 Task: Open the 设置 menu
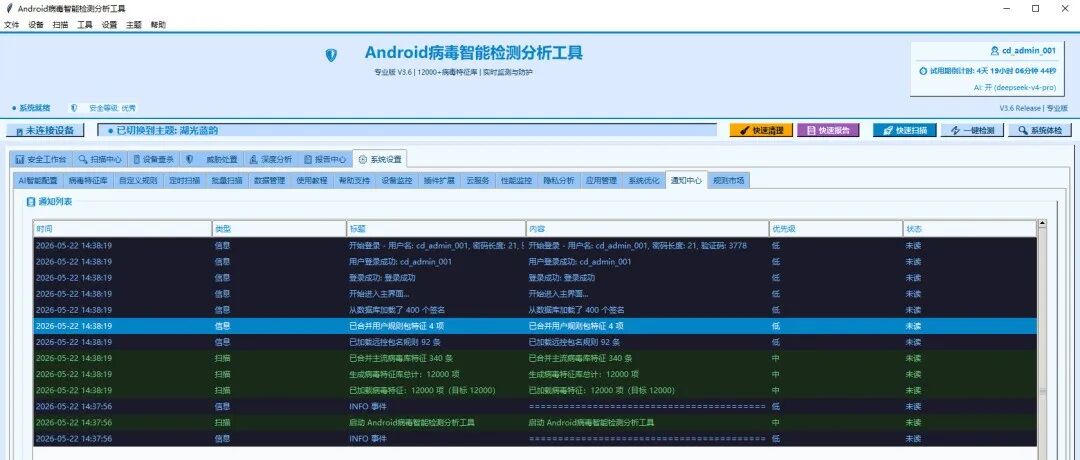click(x=109, y=25)
